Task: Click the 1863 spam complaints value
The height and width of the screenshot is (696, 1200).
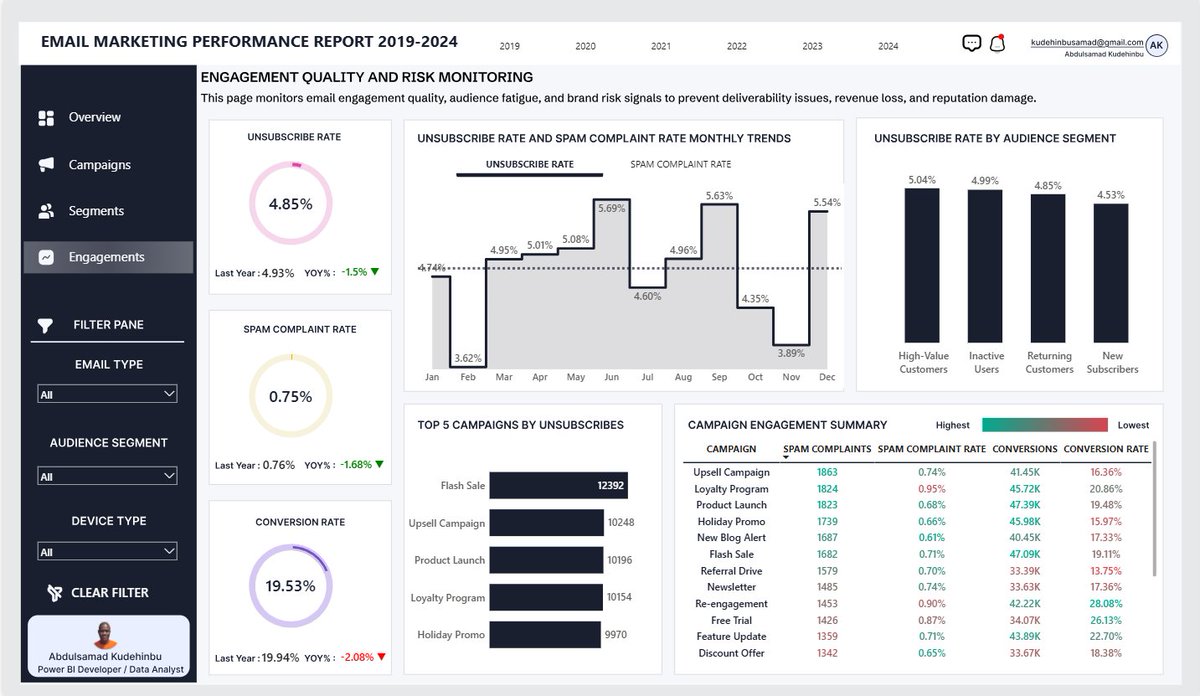Action: coord(827,472)
